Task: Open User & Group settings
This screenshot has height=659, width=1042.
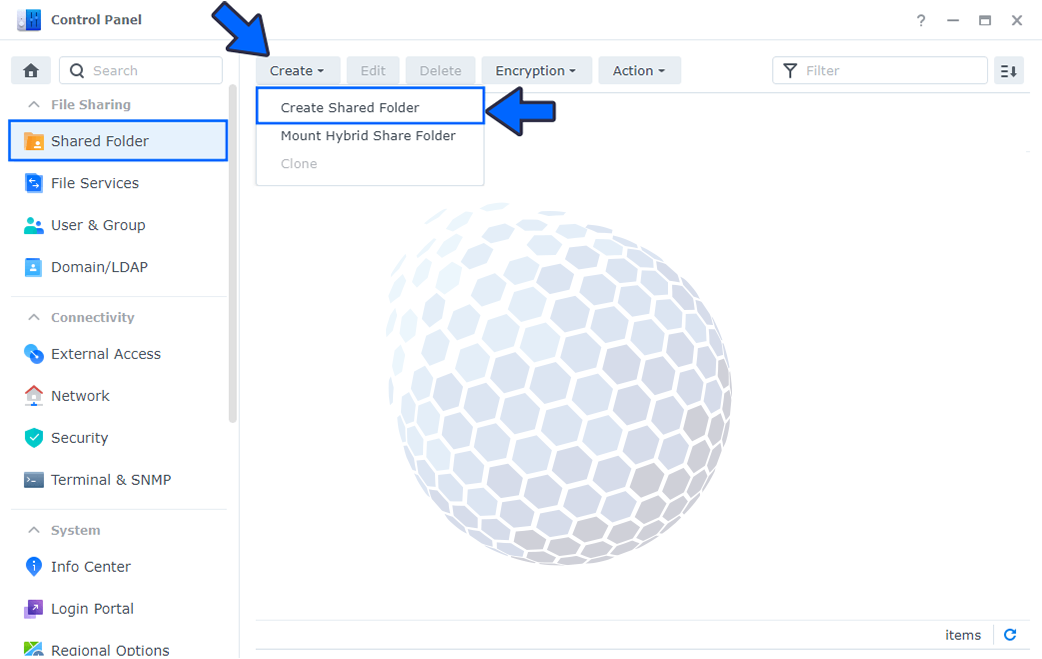Action: click(33, 225)
